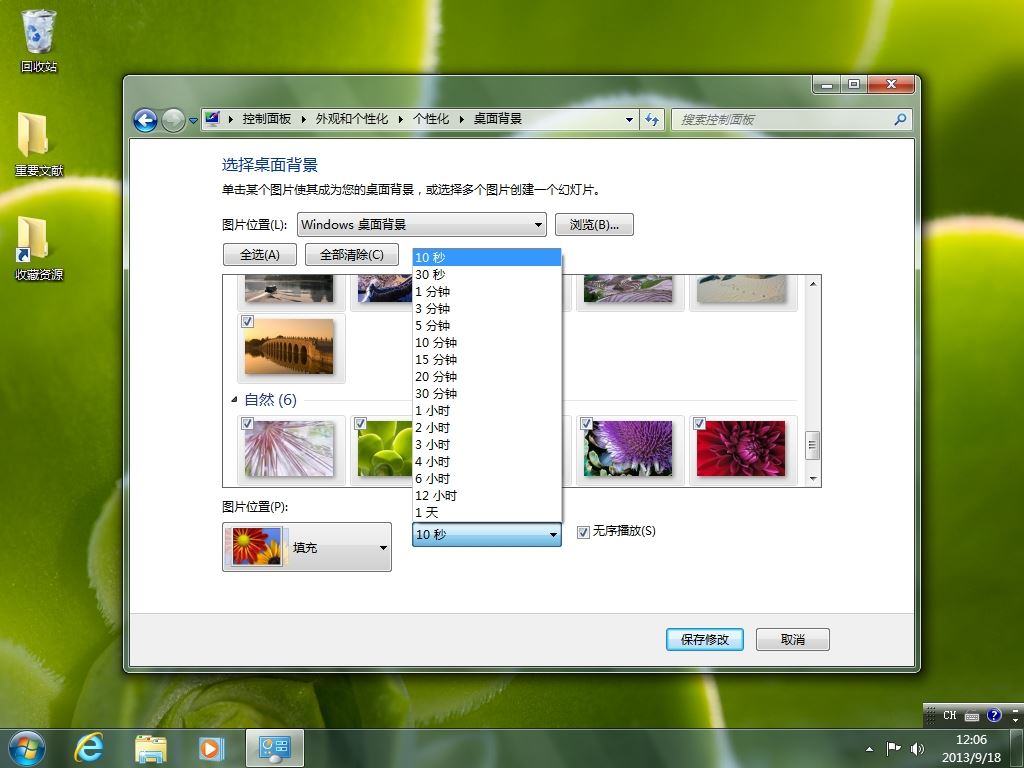
Task: Open the Windows Start orb
Action: 27,748
